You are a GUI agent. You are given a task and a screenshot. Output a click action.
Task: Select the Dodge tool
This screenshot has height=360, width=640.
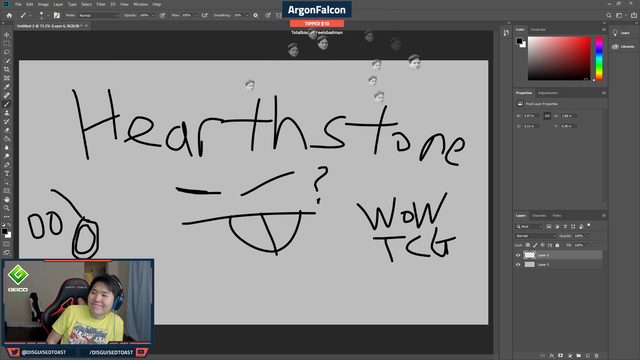pyautogui.click(x=7, y=156)
